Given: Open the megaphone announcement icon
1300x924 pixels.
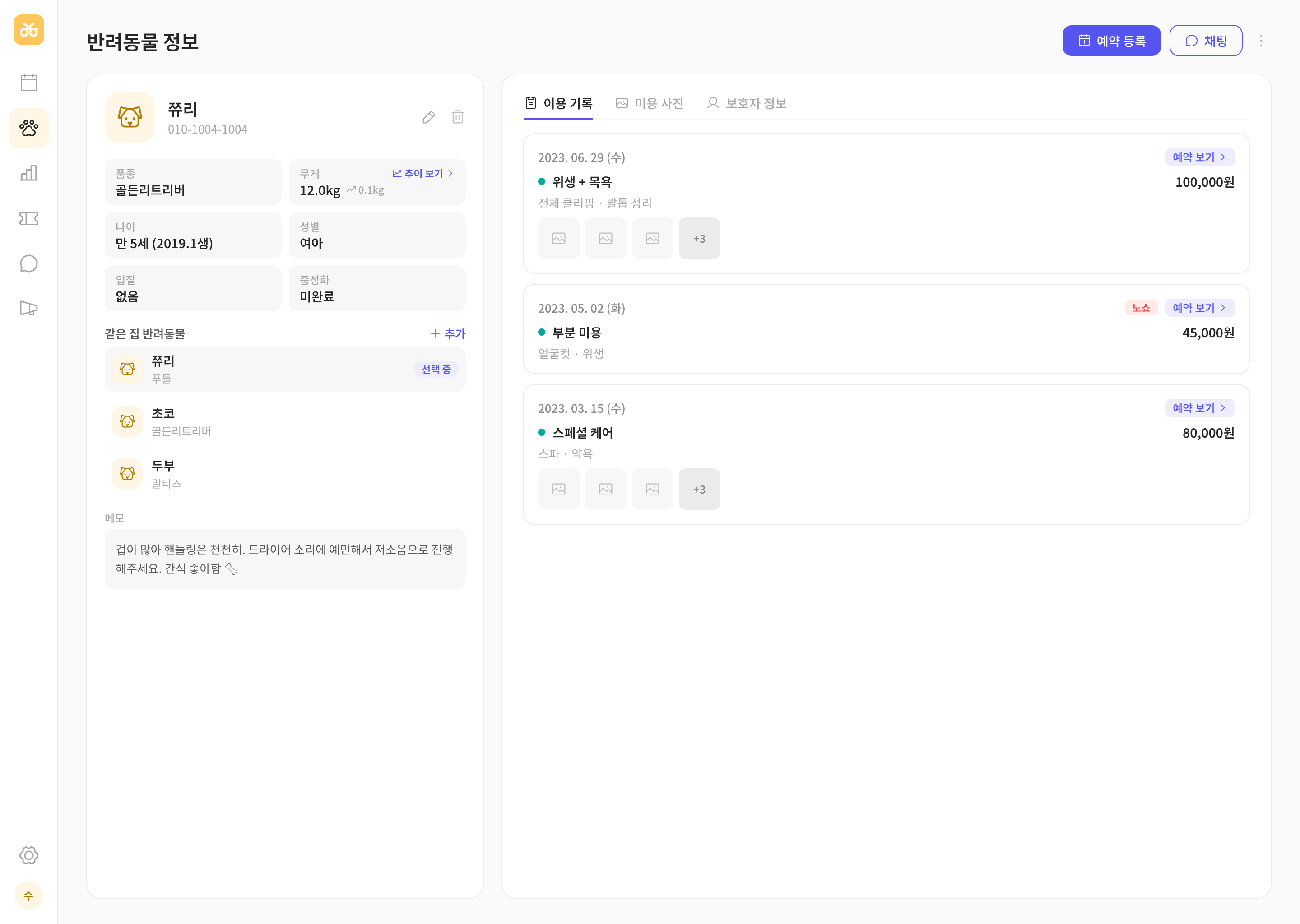Looking at the screenshot, I should 28,309.
